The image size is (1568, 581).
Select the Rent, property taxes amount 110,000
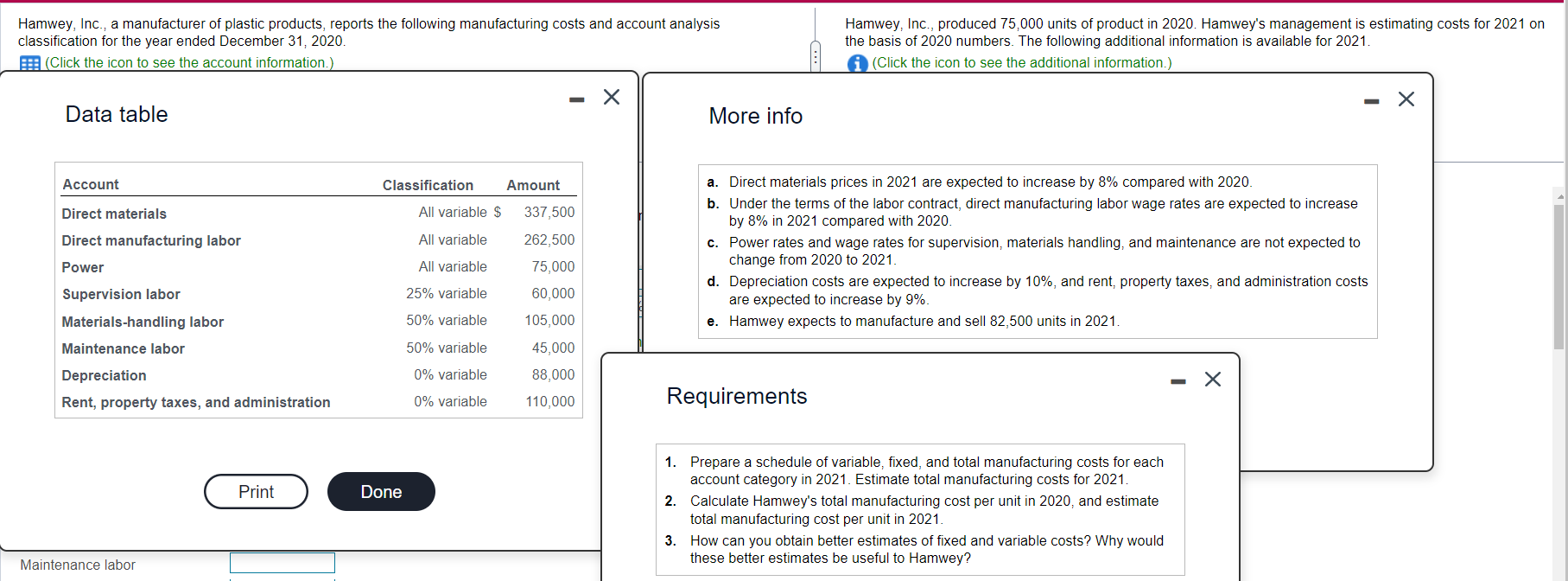pos(550,401)
